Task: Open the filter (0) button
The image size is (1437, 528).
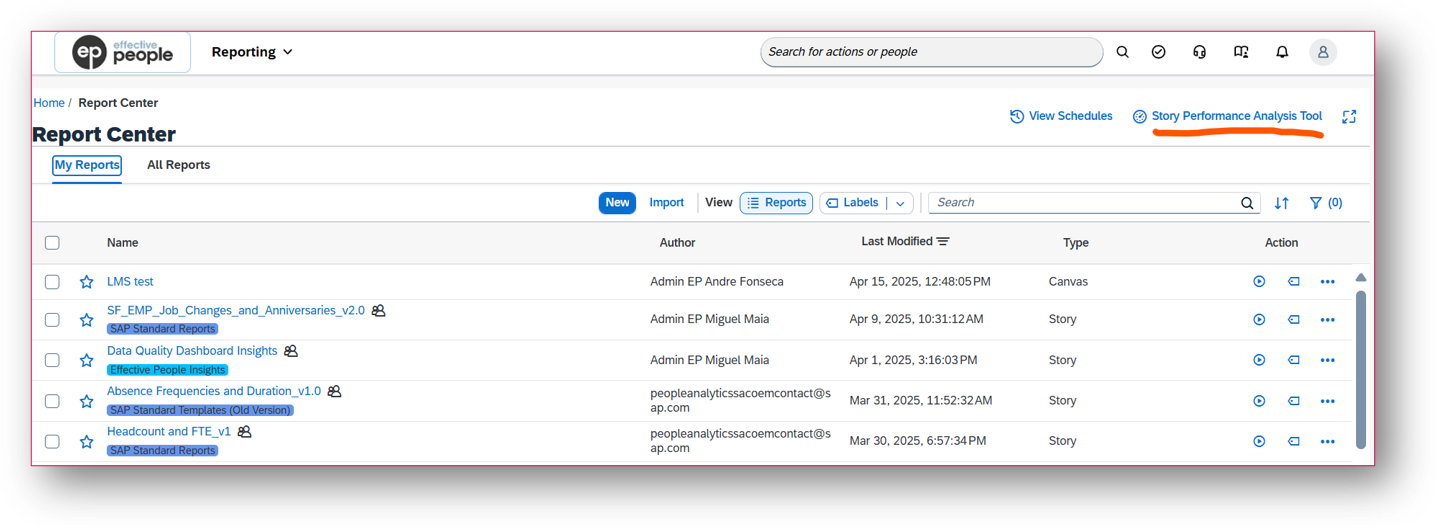Action: click(1326, 203)
